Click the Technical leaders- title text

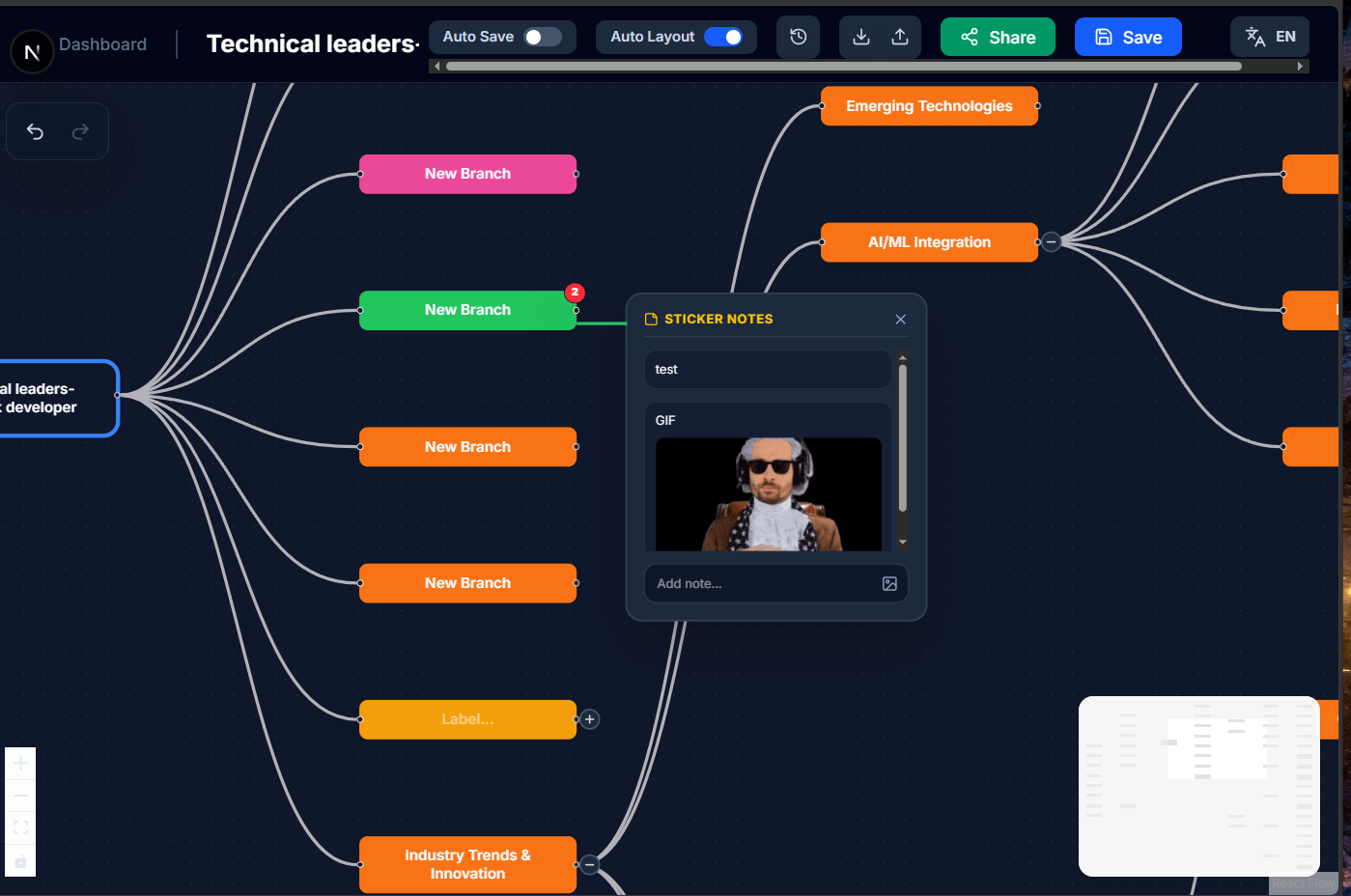(x=313, y=43)
